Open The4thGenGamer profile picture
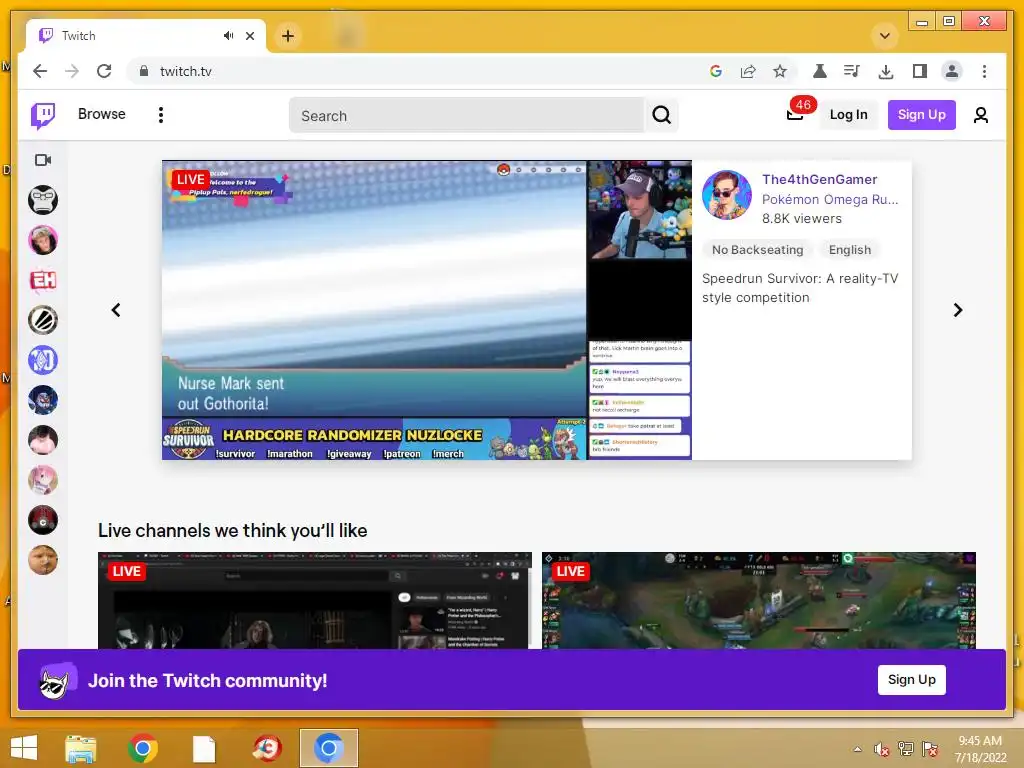 pyautogui.click(x=727, y=195)
